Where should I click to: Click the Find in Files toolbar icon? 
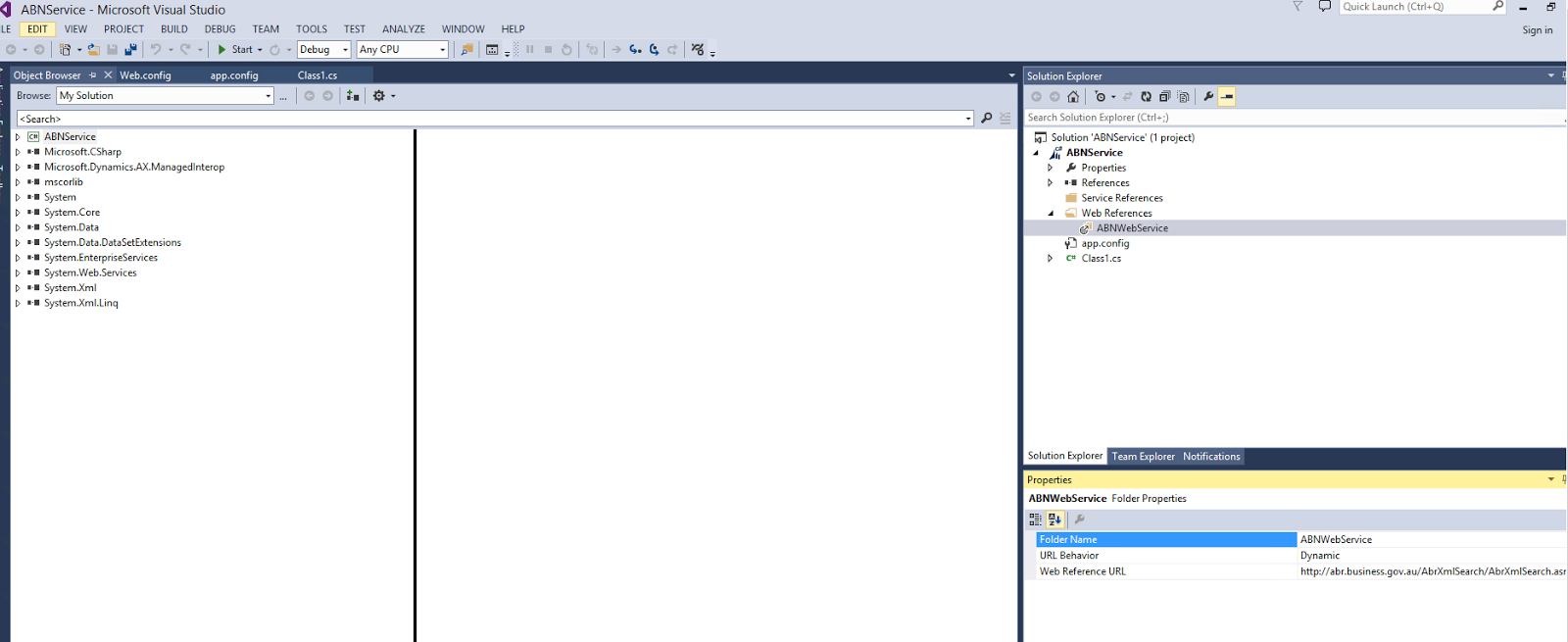click(x=467, y=49)
